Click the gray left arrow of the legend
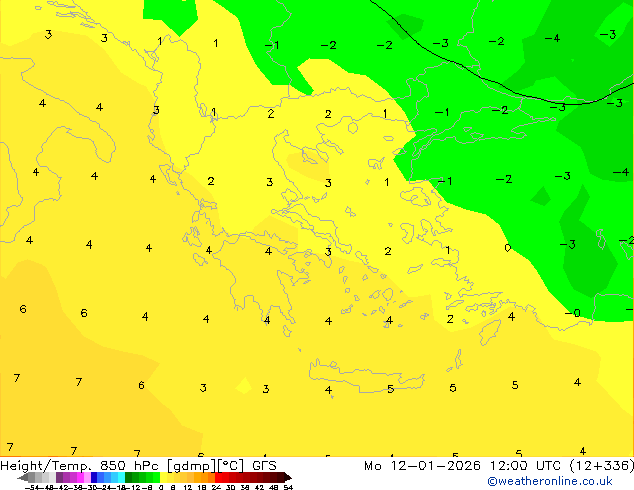634x490 pixels. (22, 477)
